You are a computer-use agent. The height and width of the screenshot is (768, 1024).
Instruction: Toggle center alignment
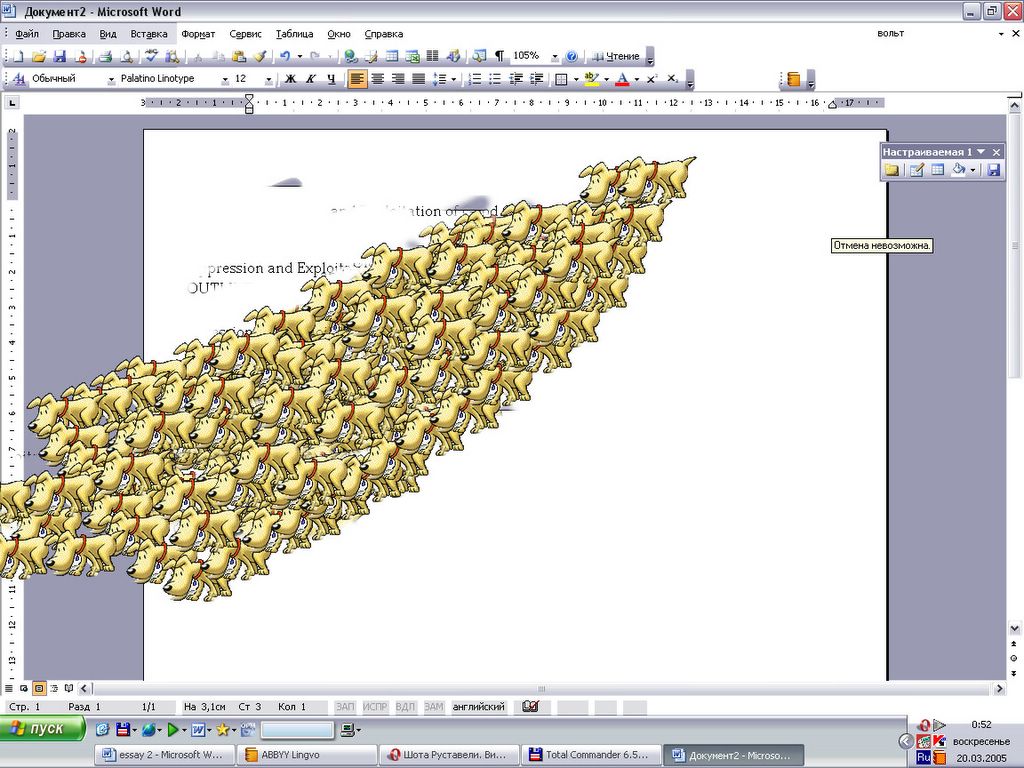tap(377, 79)
